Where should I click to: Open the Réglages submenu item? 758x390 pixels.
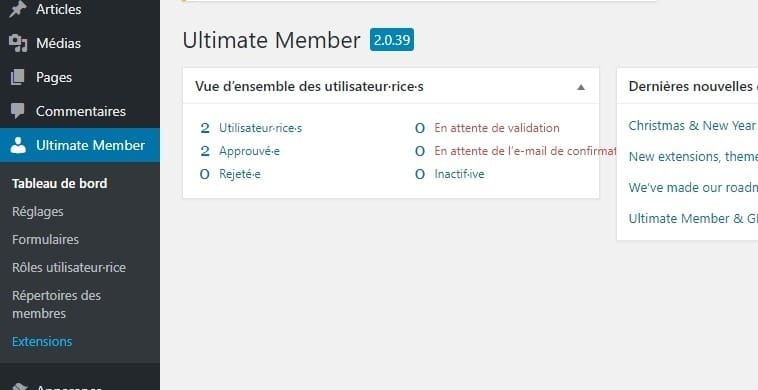tap(38, 212)
